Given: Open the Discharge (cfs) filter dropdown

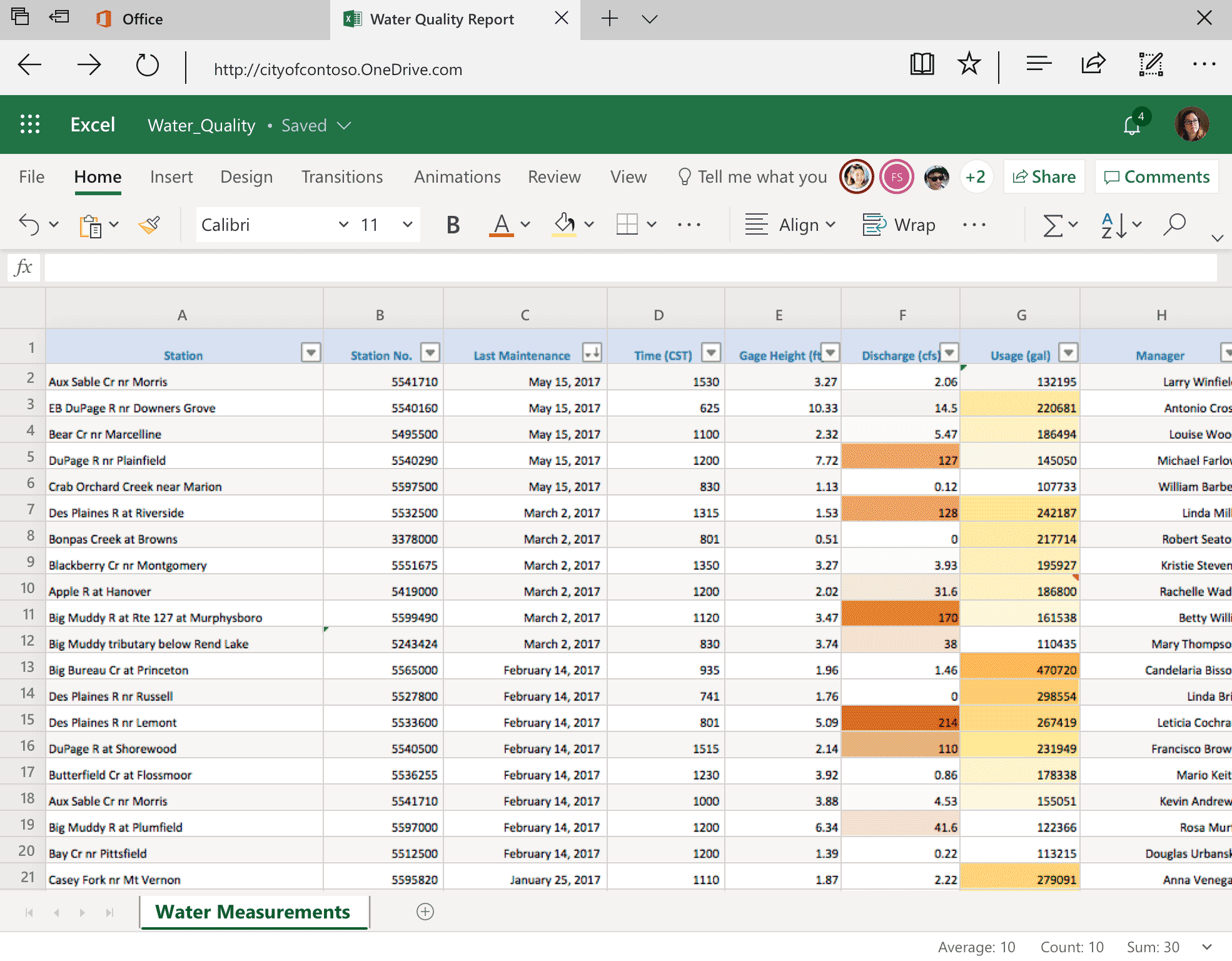Looking at the screenshot, I should (949, 353).
